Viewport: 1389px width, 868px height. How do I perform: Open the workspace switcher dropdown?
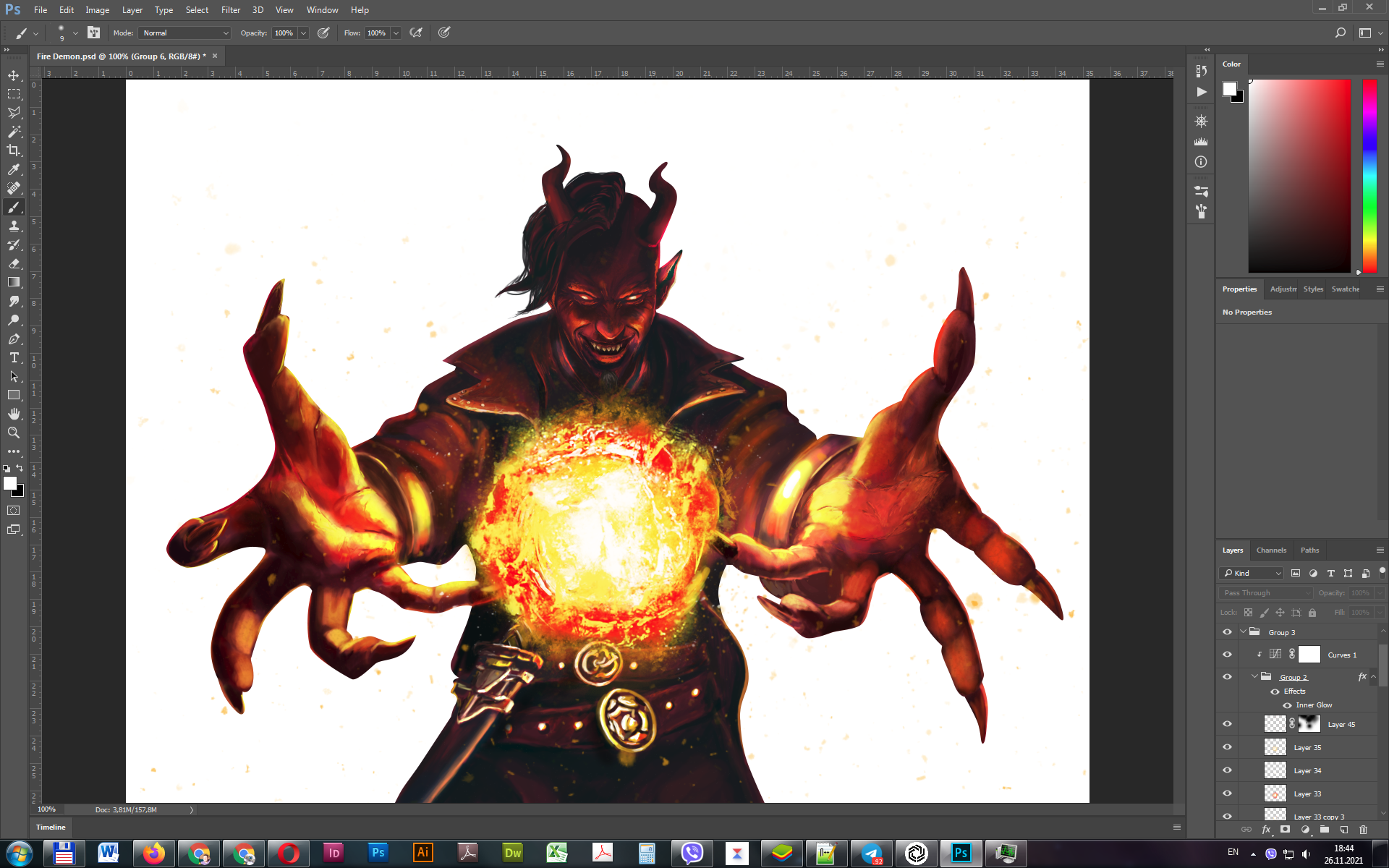[1369, 33]
